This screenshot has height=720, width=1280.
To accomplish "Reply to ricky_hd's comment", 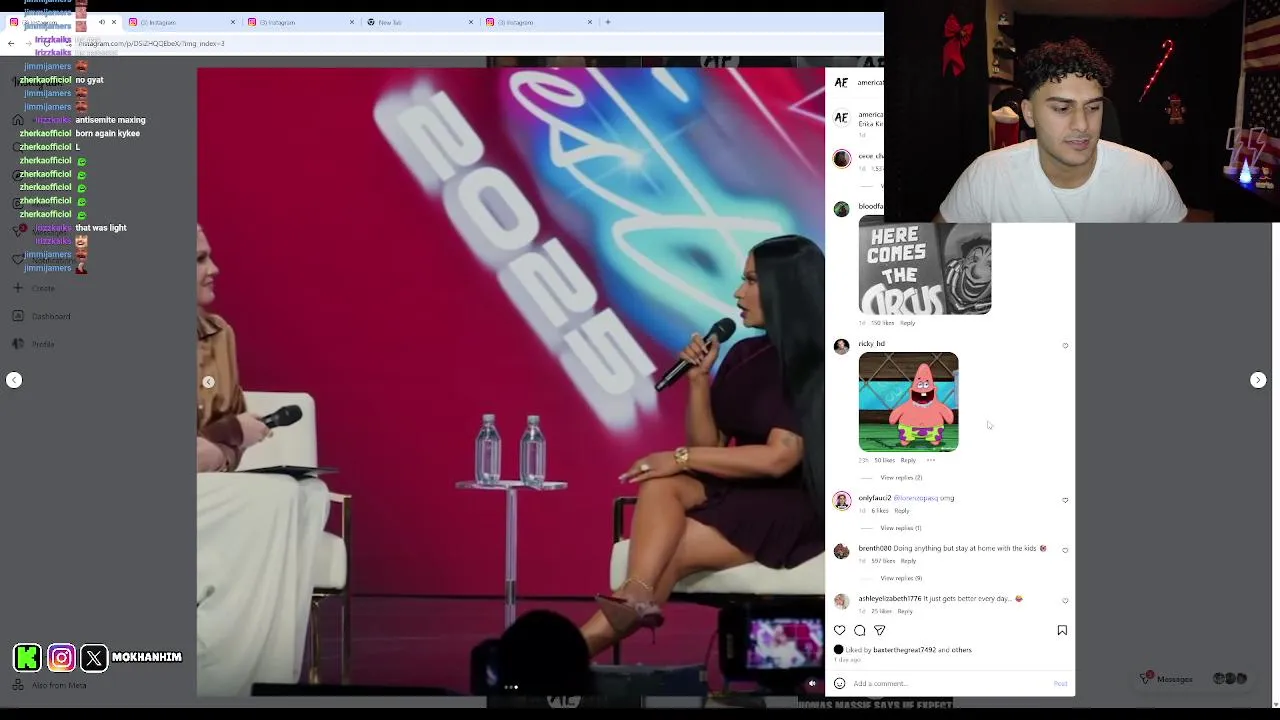I will pyautogui.click(x=908, y=460).
